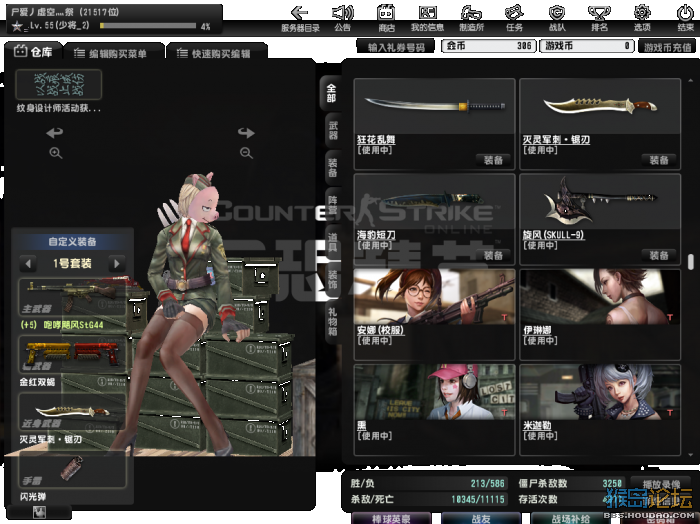Rotate character right with the curved arrow
Viewport: 700px width, 524px height.
[x=246, y=133]
